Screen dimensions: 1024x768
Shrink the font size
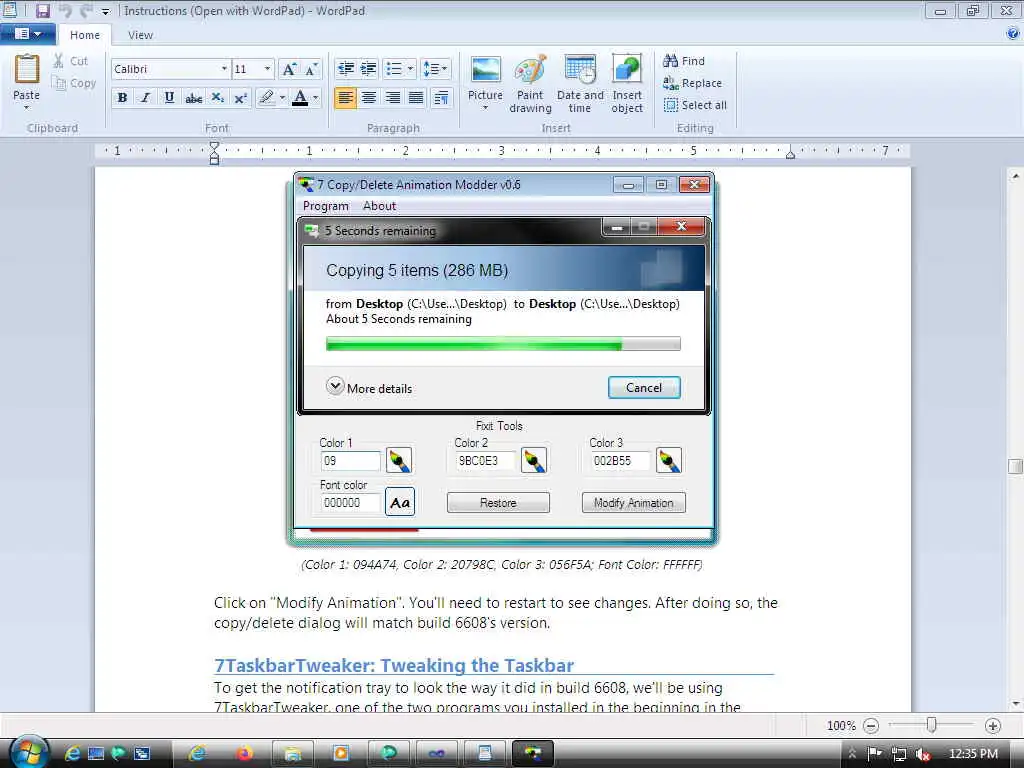(311, 69)
